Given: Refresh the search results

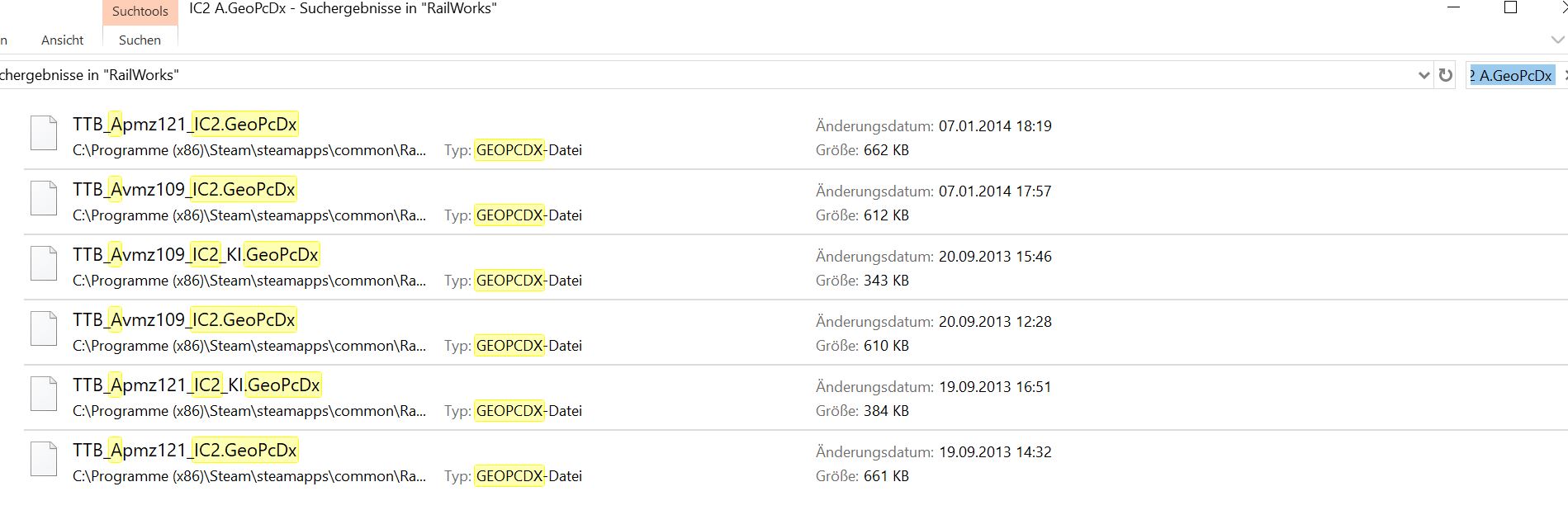Looking at the screenshot, I should [1445, 75].
